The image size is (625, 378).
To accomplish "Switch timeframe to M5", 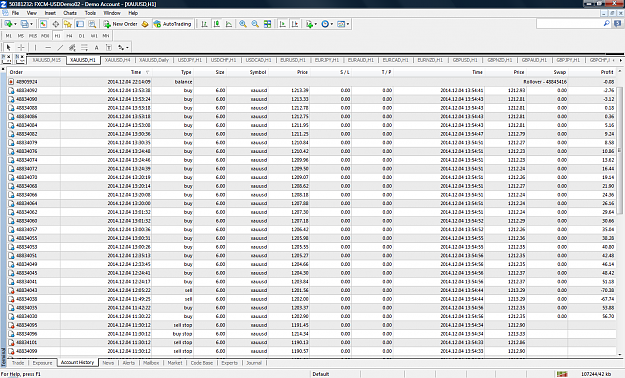I will [21, 36].
